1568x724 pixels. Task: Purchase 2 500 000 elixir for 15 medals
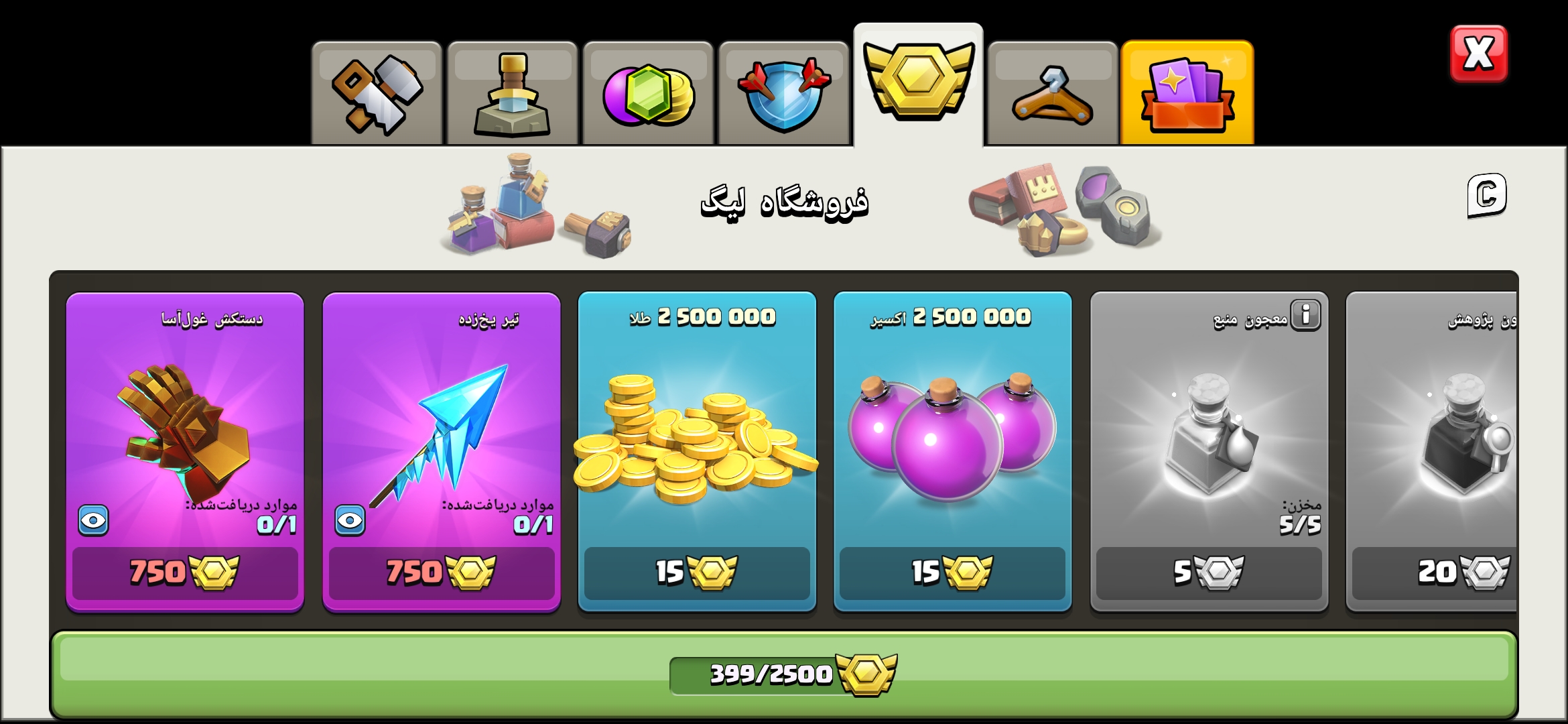point(952,572)
